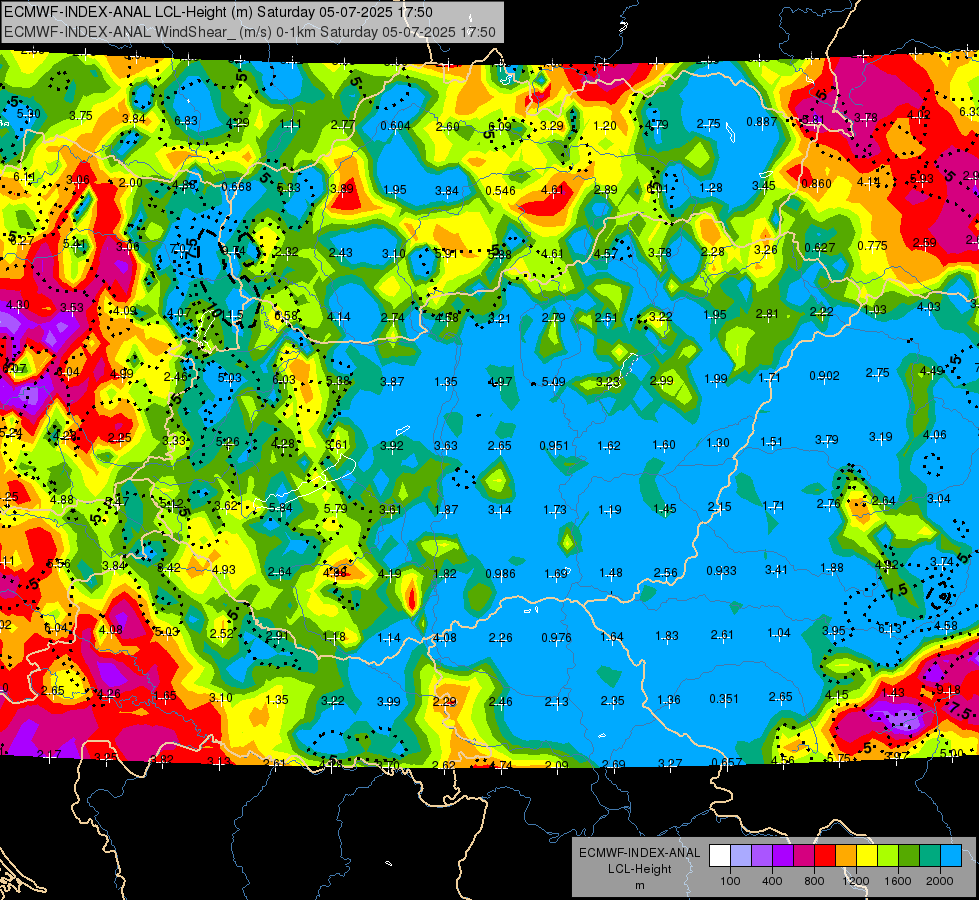Click the wind shear value 3.89
Screen dimensions: 979x900
click(x=342, y=189)
